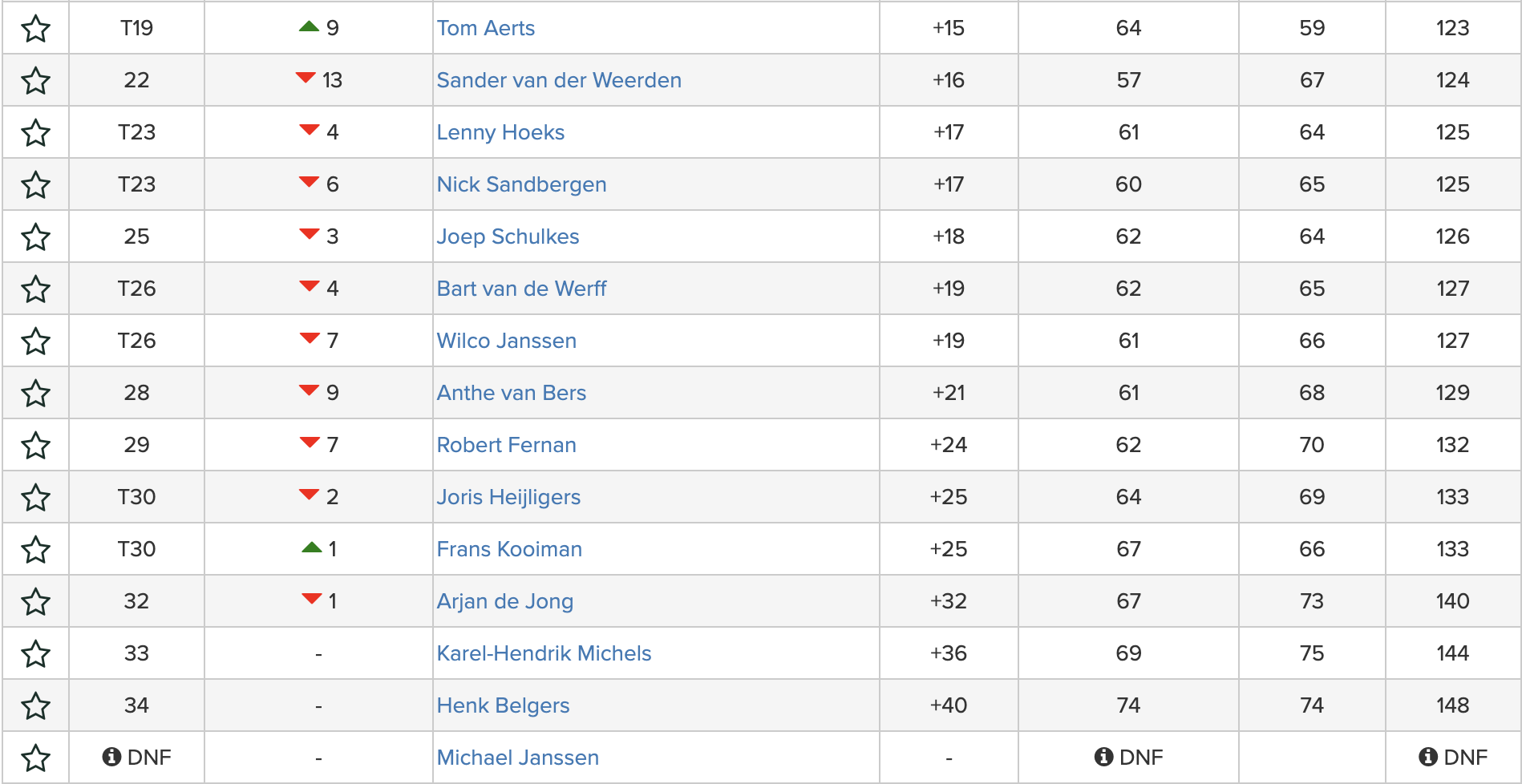Toggle the star next to Joep Schulkes
Image resolution: width=1522 pixels, height=784 pixels.
[35, 237]
